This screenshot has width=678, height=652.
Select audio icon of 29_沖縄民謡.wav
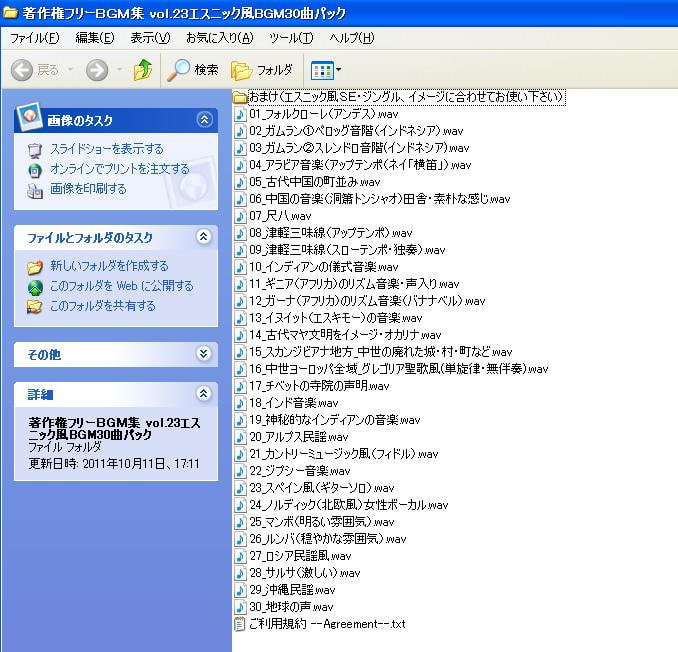240,590
